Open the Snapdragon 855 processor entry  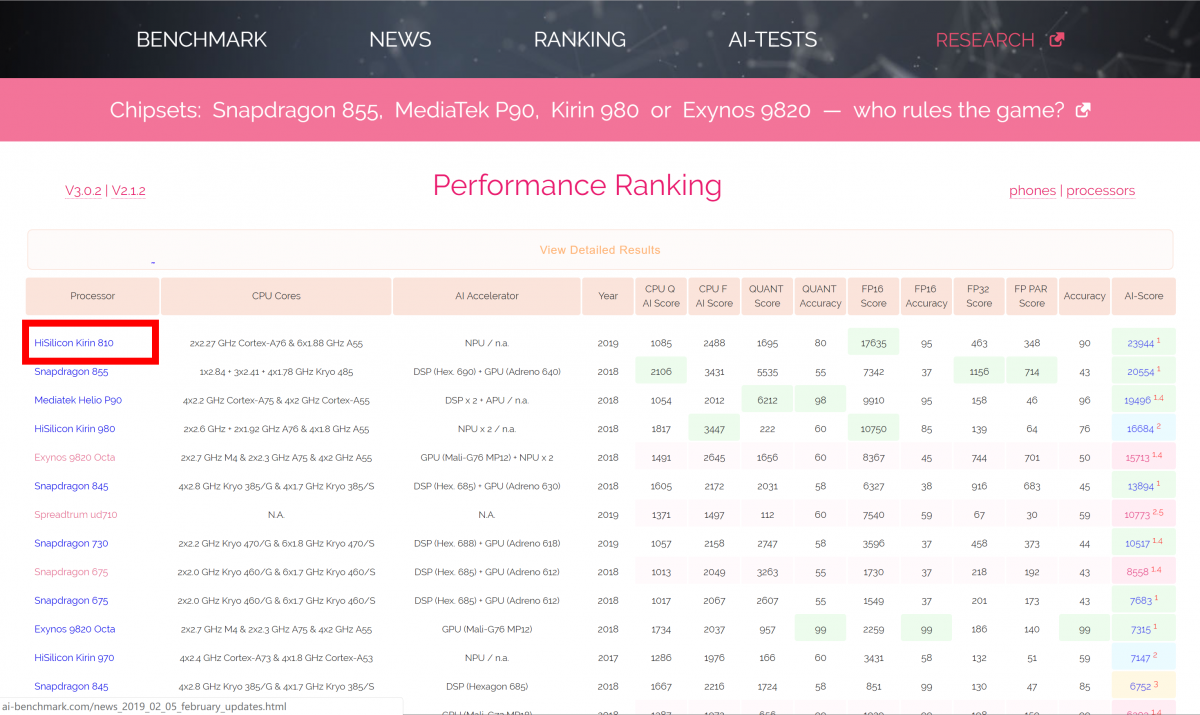click(x=71, y=371)
